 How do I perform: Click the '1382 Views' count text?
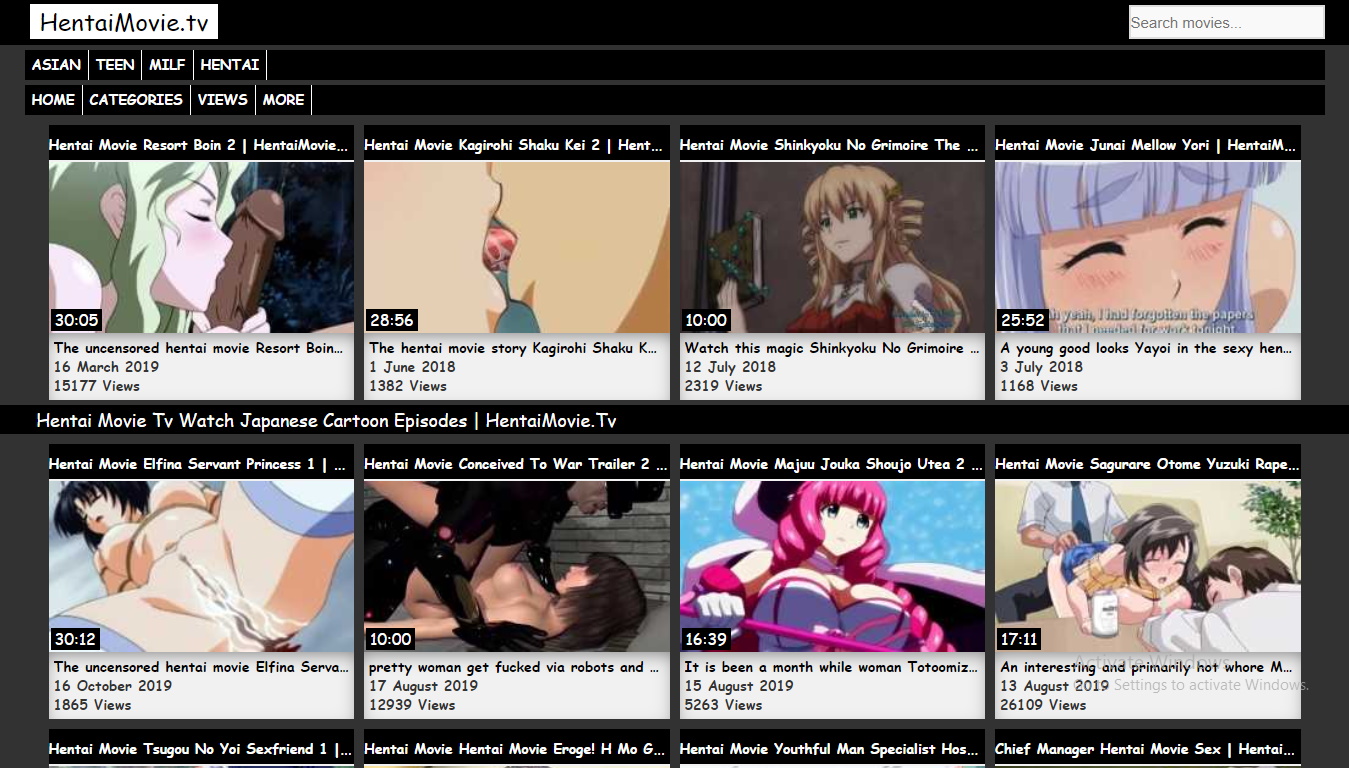[x=408, y=386]
